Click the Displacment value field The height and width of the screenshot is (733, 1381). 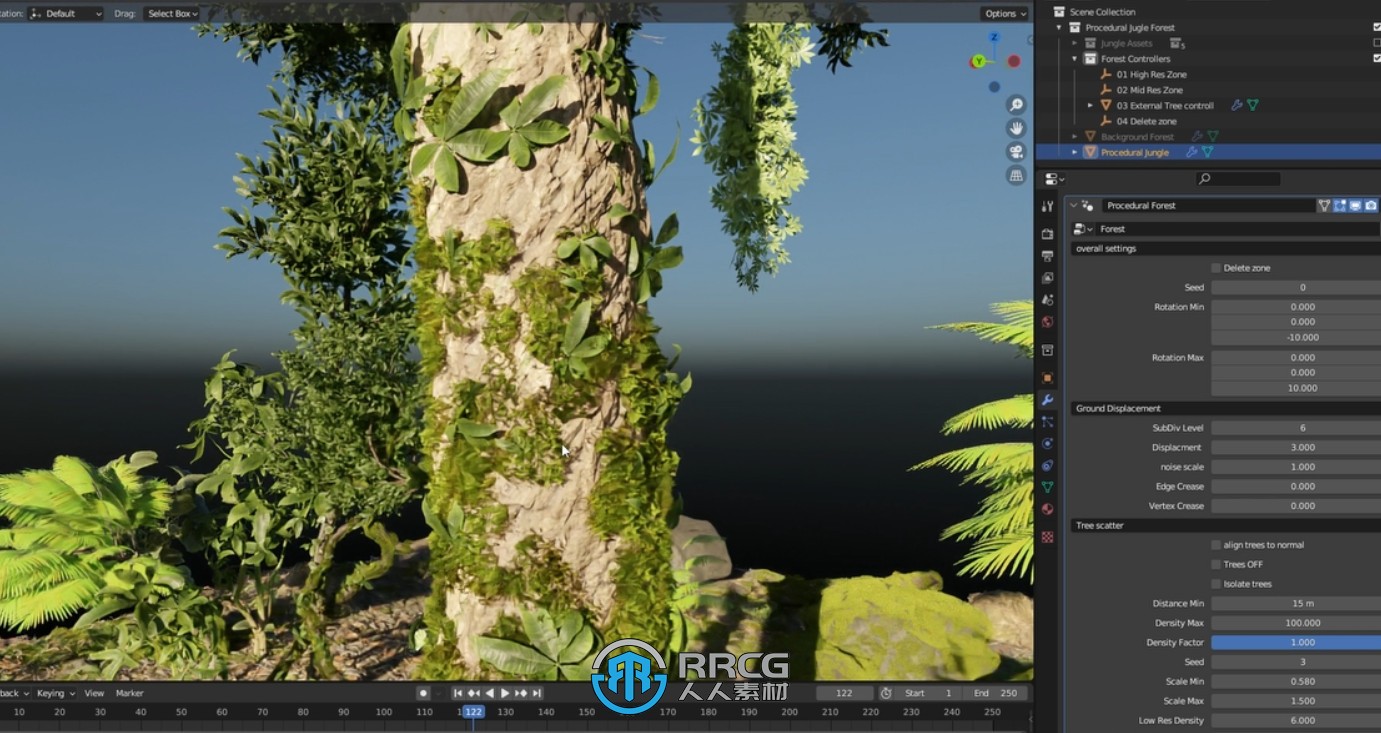point(1296,447)
